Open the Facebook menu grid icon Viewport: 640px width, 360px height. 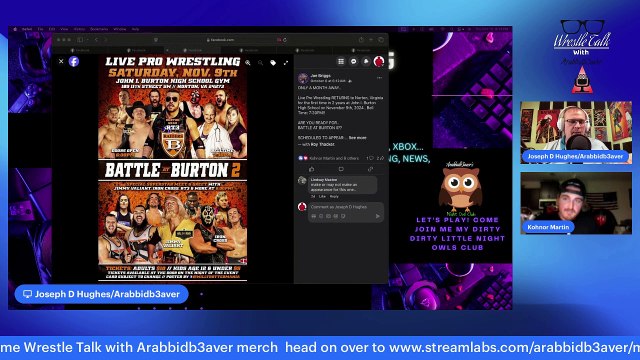(341, 61)
